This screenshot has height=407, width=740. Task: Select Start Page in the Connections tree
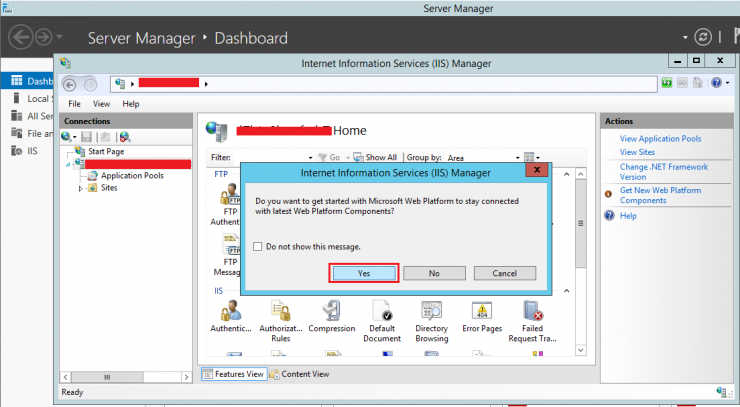(x=106, y=152)
